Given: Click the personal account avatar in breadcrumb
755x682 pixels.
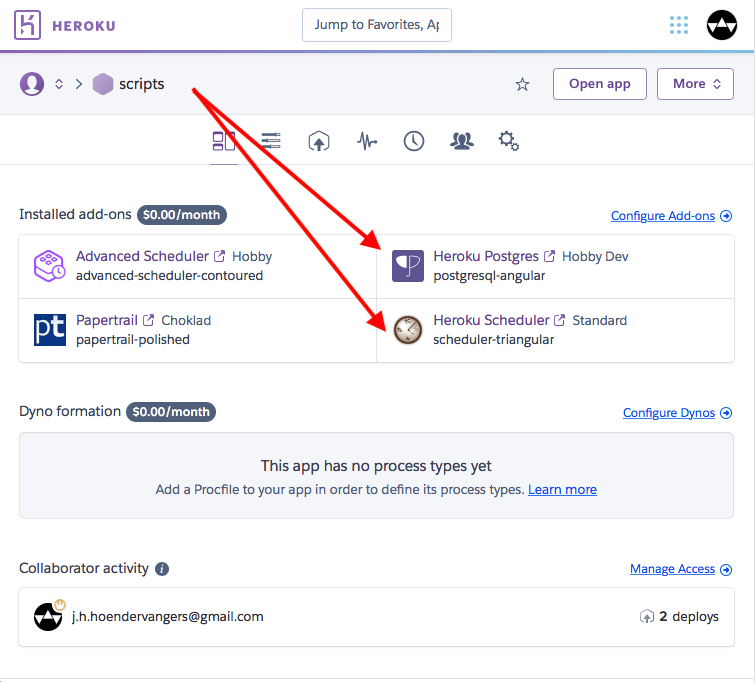Looking at the screenshot, I should pos(32,84).
